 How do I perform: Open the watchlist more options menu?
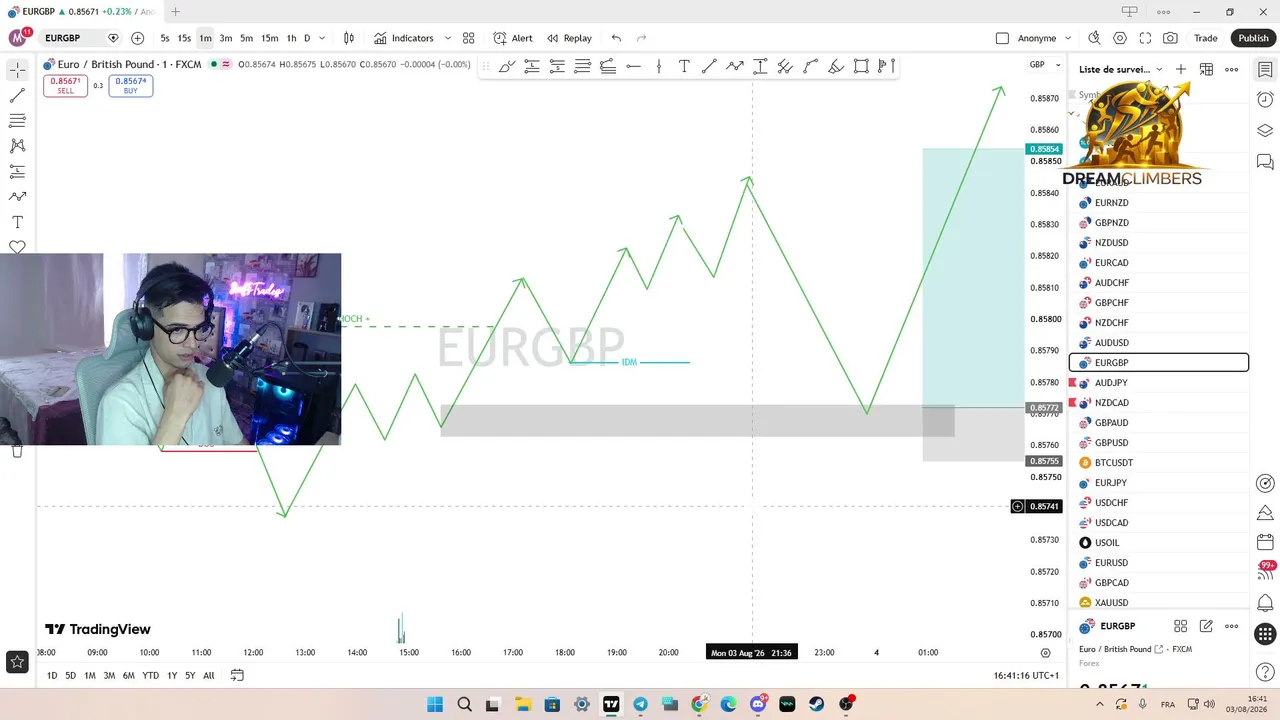[x=1232, y=69]
